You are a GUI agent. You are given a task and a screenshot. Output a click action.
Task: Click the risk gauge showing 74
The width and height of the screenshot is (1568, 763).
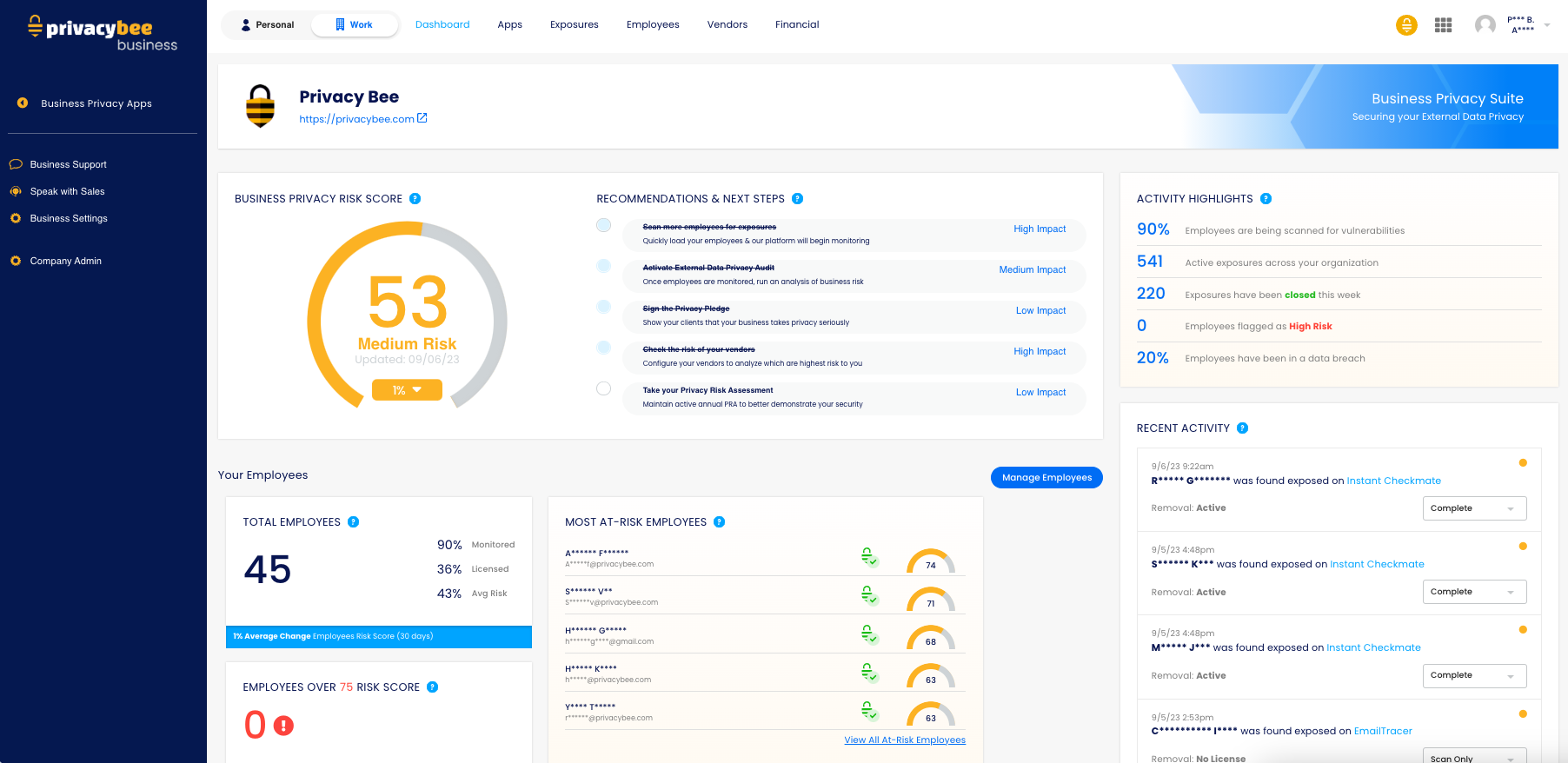(931, 561)
